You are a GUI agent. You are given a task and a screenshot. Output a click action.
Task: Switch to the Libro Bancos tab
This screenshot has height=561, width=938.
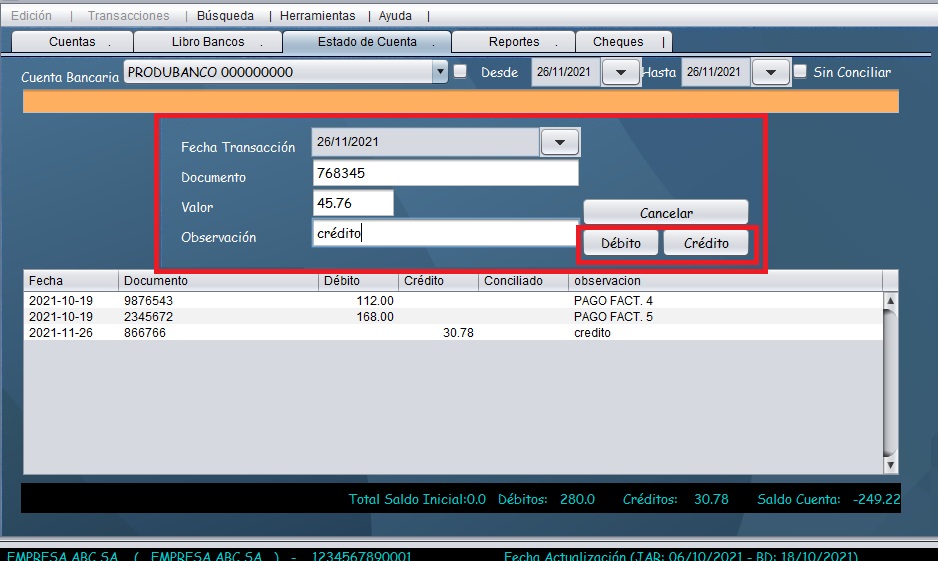pyautogui.click(x=207, y=42)
